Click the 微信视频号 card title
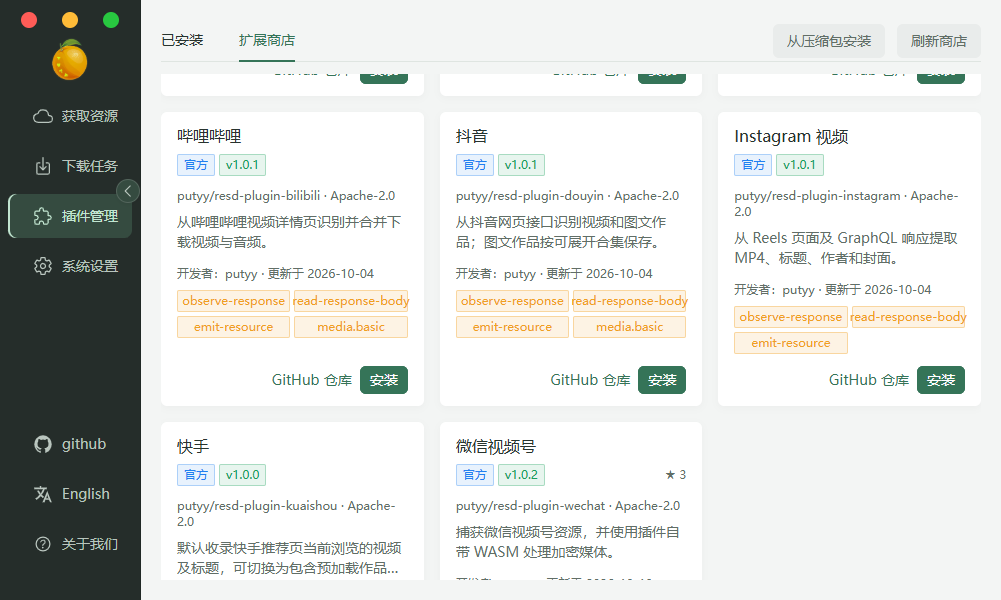 496,447
